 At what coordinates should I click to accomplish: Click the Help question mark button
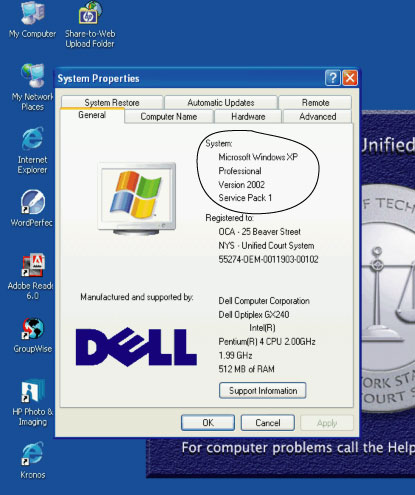[332, 78]
